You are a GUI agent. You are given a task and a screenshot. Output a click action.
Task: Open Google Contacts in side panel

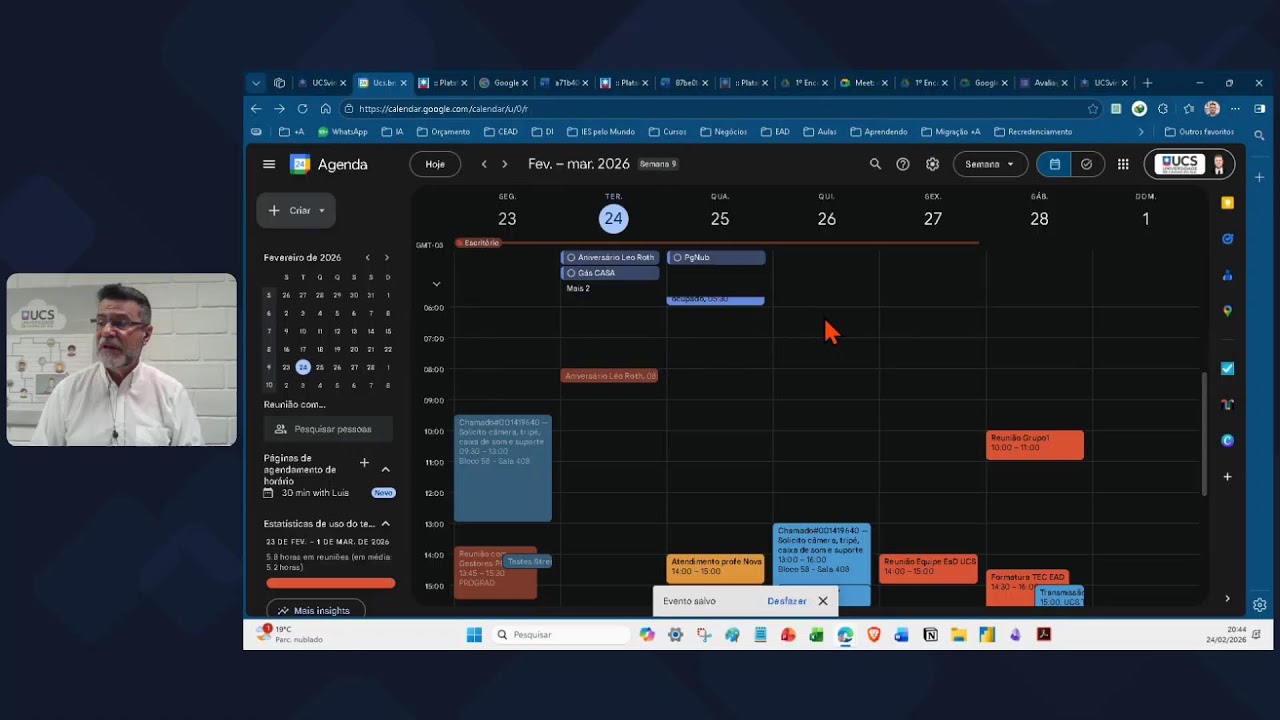click(1227, 275)
